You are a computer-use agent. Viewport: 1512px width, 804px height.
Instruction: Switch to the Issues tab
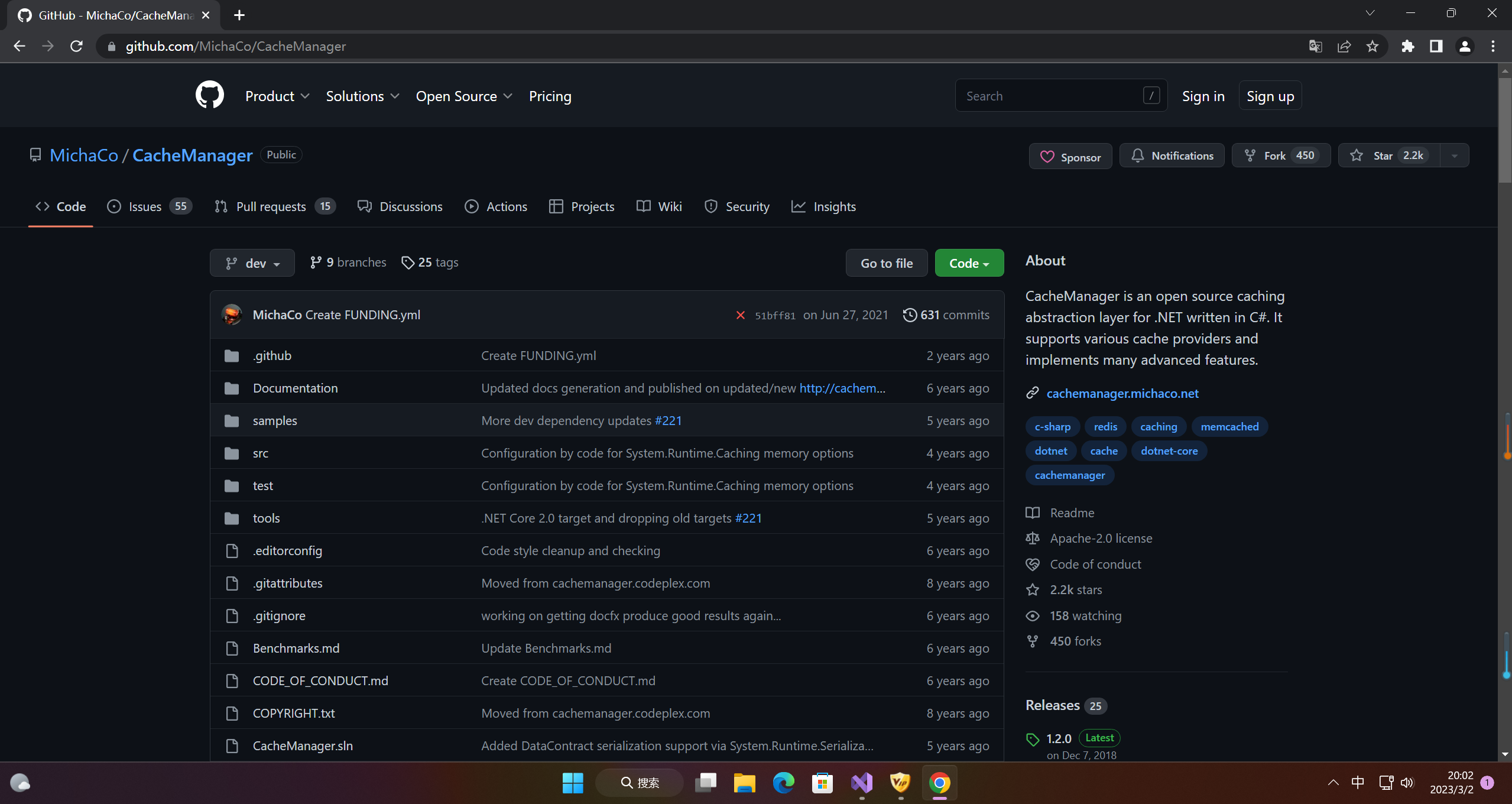tap(150, 206)
